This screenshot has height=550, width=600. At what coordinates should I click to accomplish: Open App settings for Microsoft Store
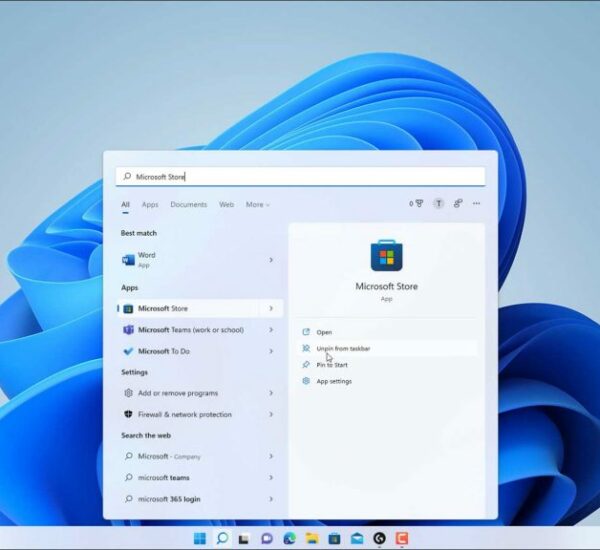point(386,381)
